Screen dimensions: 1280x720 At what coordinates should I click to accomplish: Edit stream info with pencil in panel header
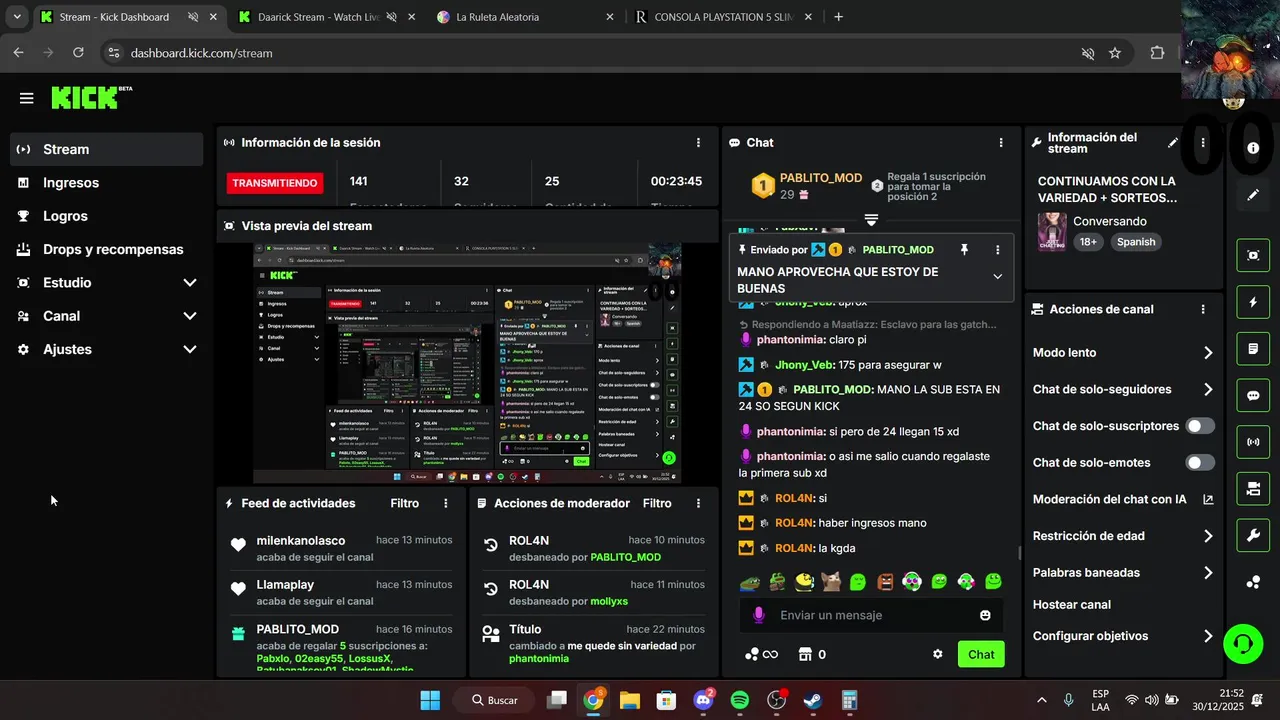coord(1173,143)
